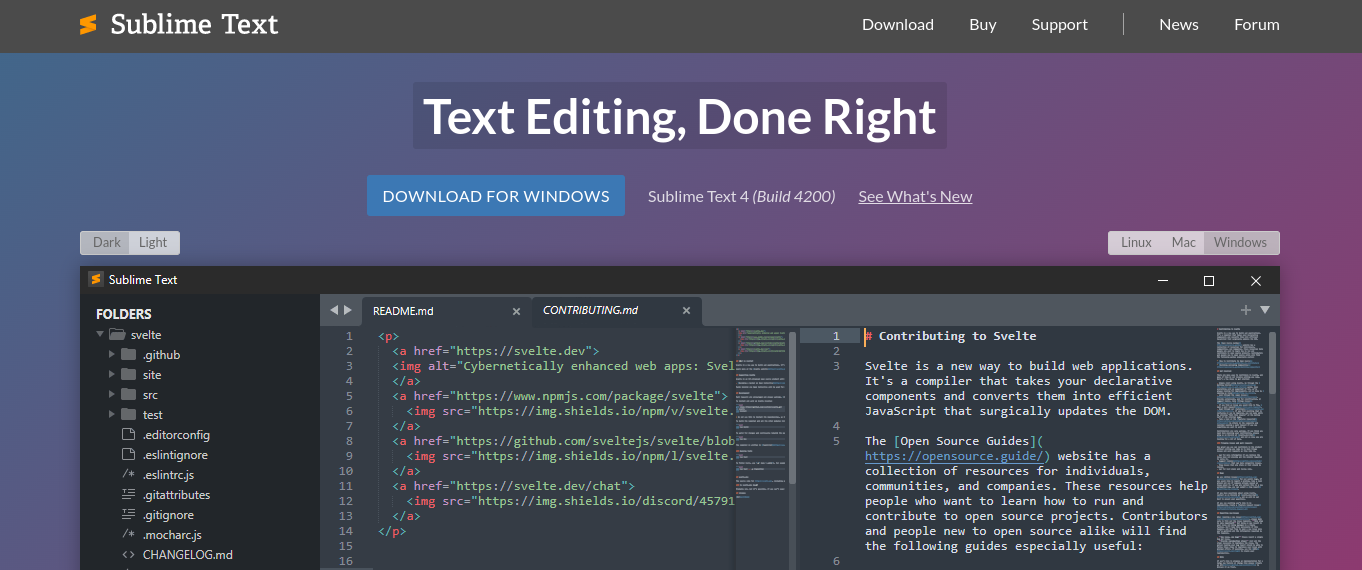Click the tab back navigation arrow
This screenshot has height=570, width=1362.
[x=334, y=311]
